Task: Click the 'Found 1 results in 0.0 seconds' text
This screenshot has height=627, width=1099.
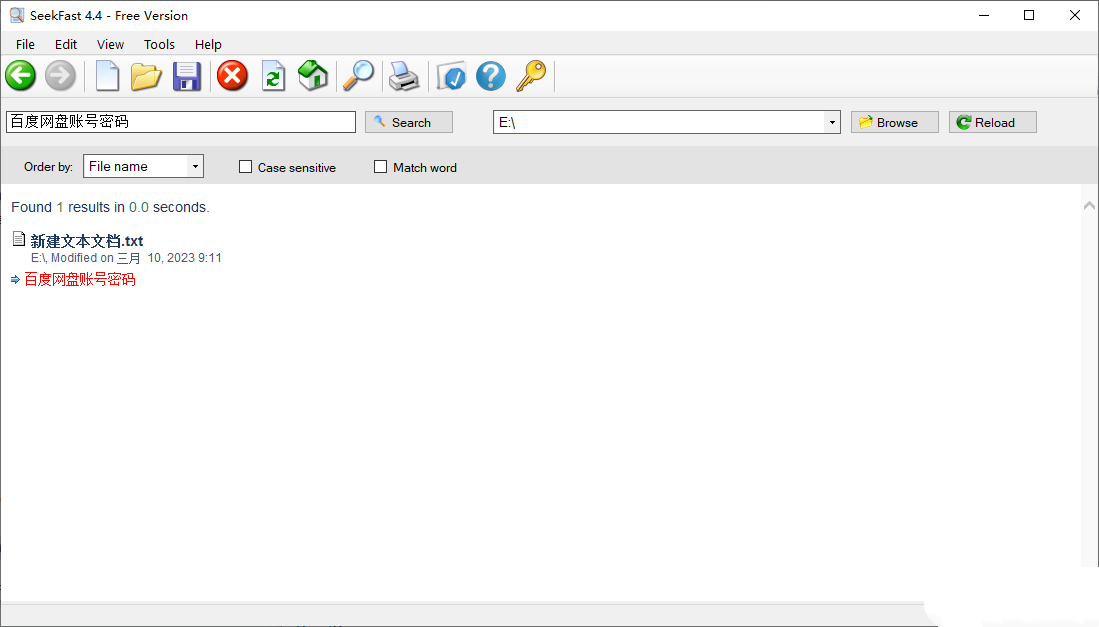Action: [x=110, y=207]
